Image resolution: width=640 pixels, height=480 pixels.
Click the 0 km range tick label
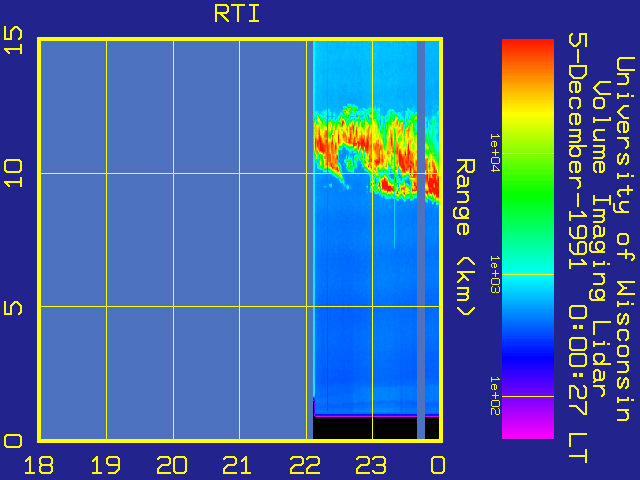tap(13, 441)
